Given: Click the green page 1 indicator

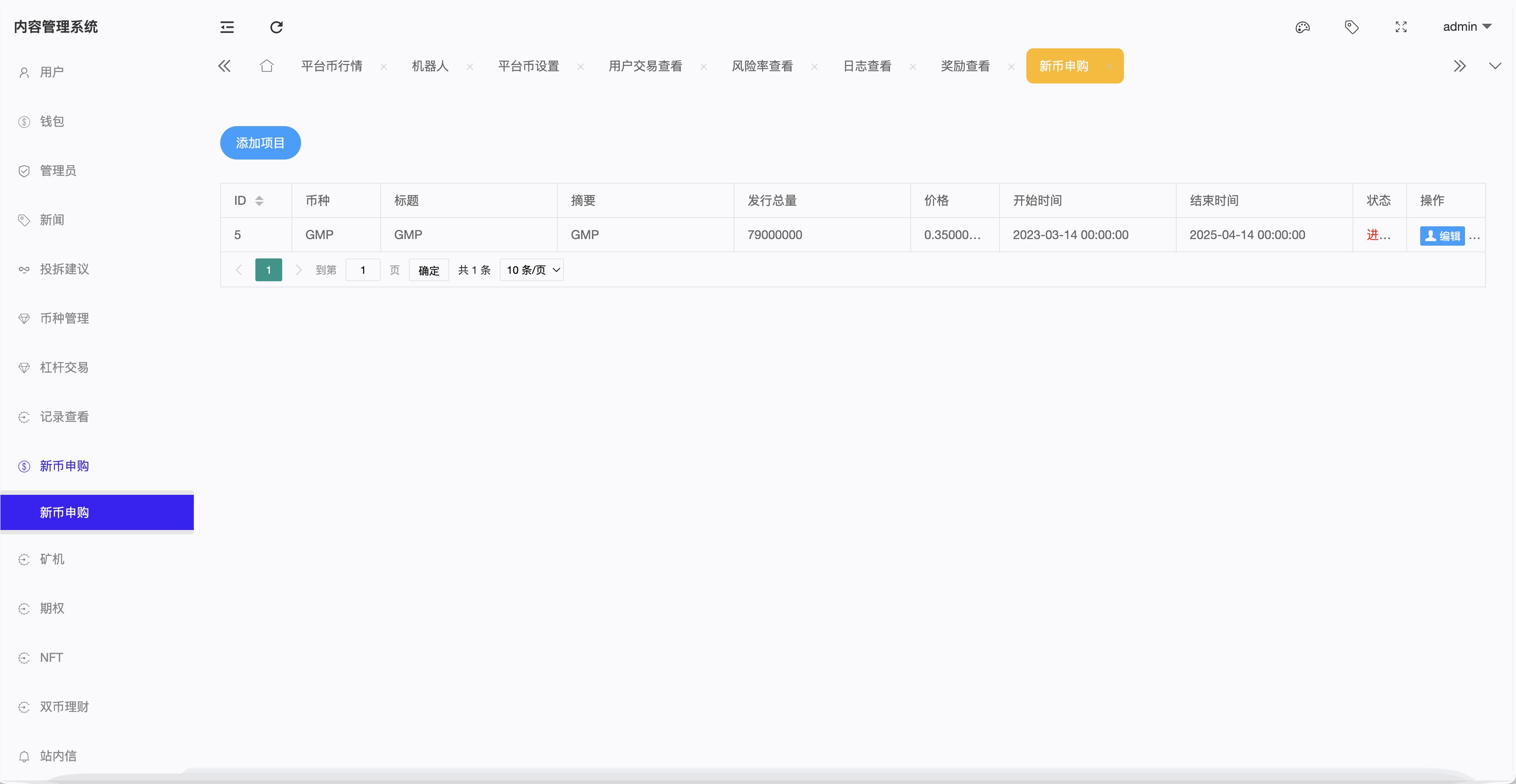Looking at the screenshot, I should pos(269,269).
